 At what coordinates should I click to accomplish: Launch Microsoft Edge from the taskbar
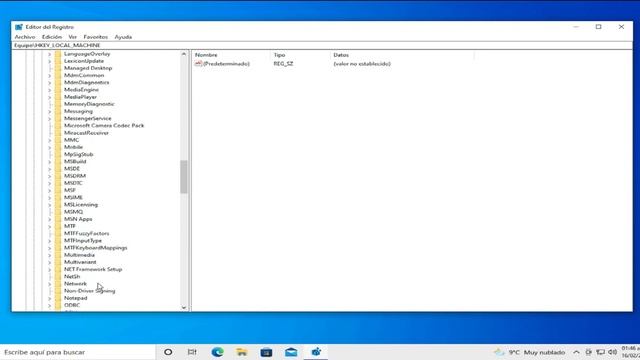pos(217,352)
